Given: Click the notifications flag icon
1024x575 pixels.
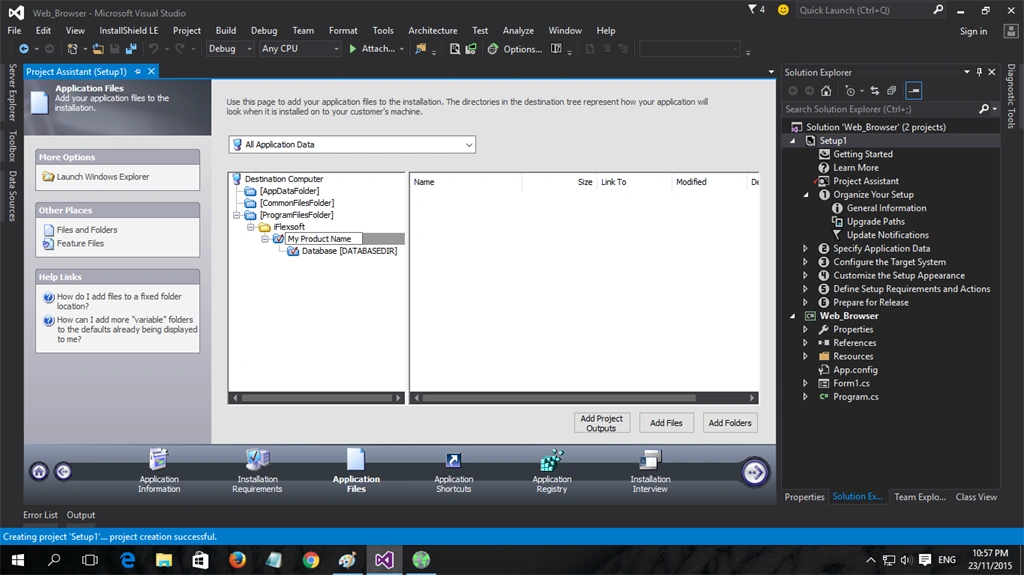Looking at the screenshot, I should [x=752, y=9].
